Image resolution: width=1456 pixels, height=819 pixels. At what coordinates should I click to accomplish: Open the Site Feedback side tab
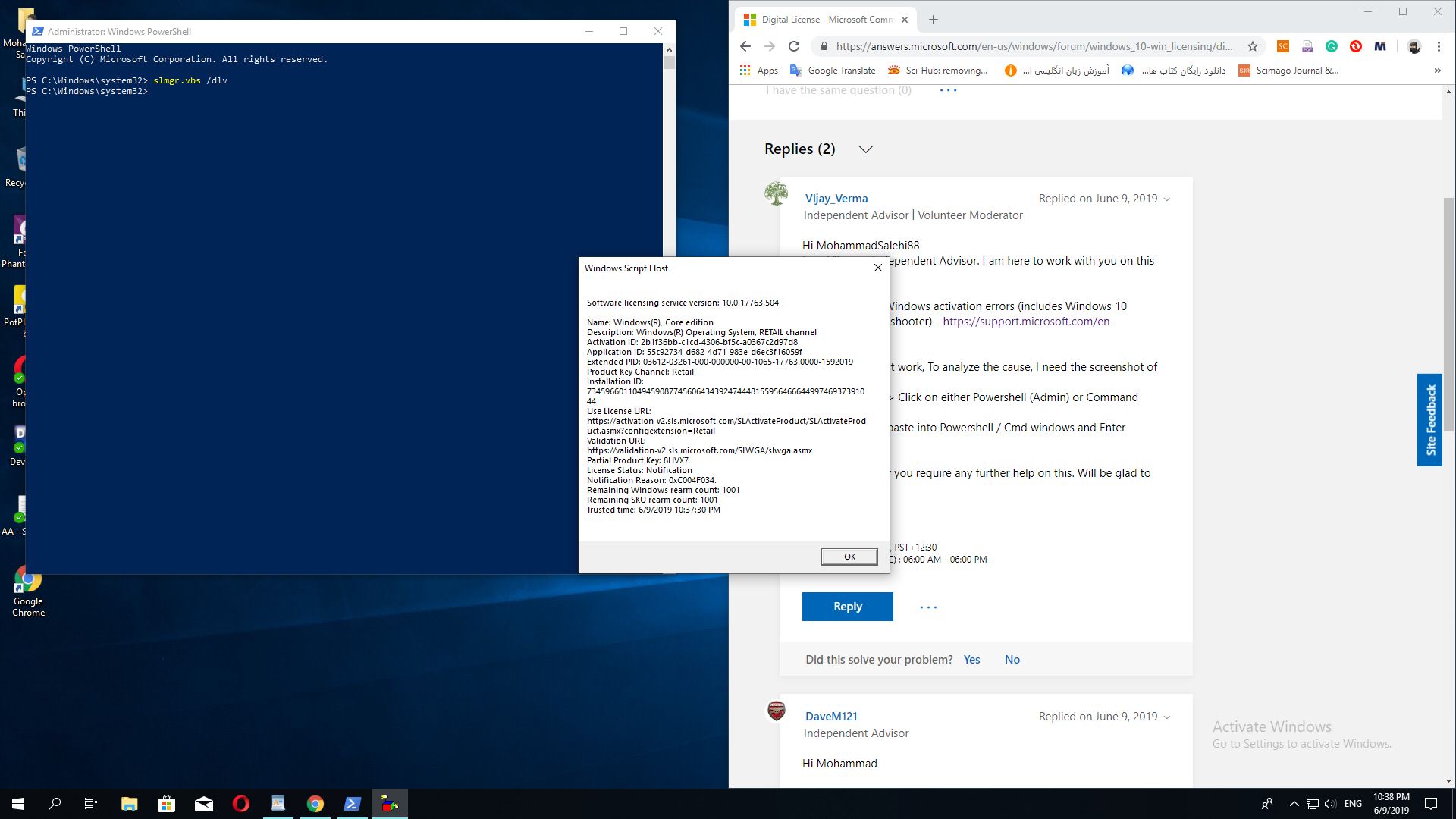(1430, 420)
